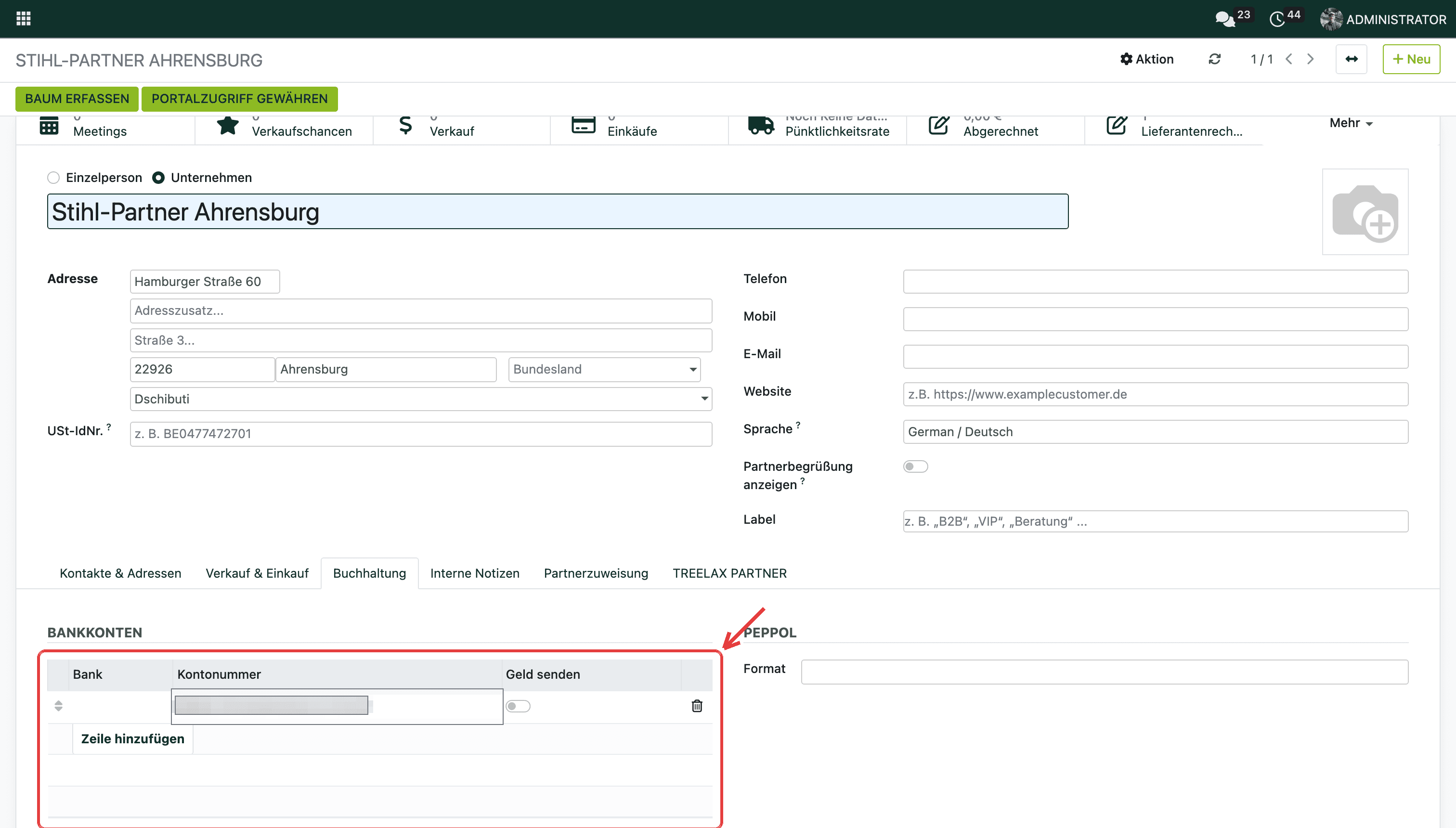Go to previous record arrow
Screen dimensions: 1456x828
pyautogui.click(x=1289, y=59)
